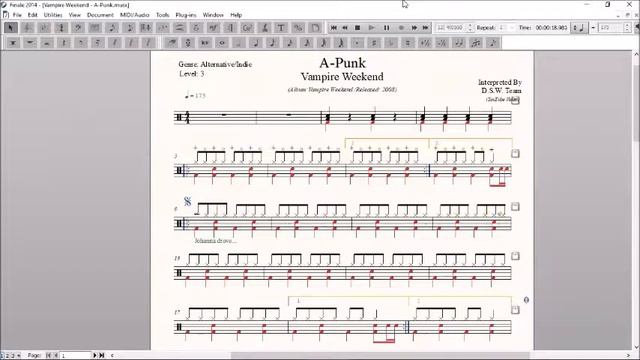Jump playback to the end
The image size is (640, 360).
(x=425, y=28)
